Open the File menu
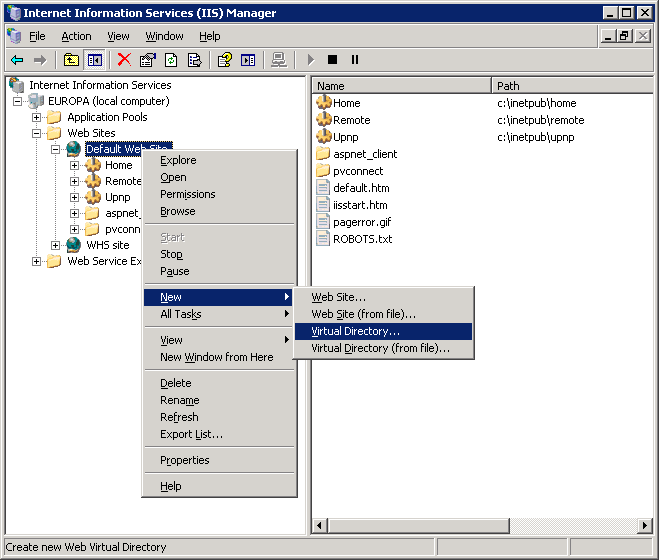 click(x=37, y=37)
